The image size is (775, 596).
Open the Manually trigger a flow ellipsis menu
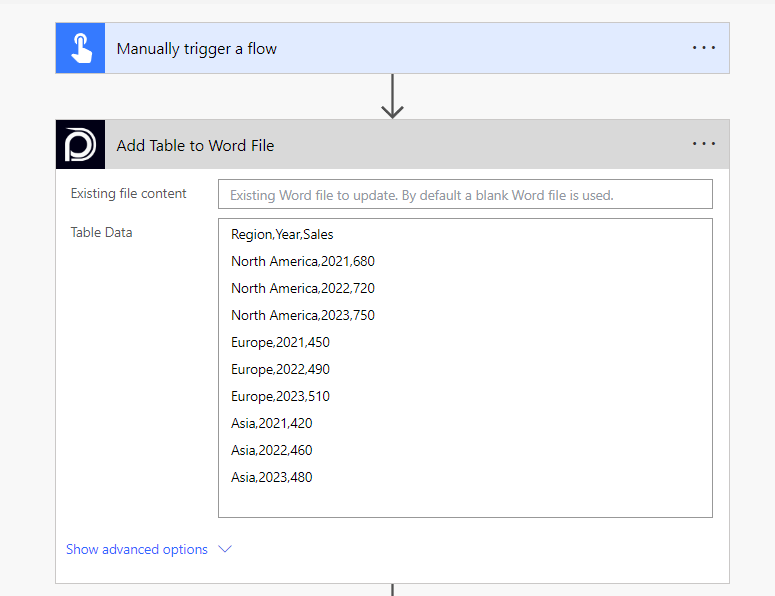click(704, 48)
